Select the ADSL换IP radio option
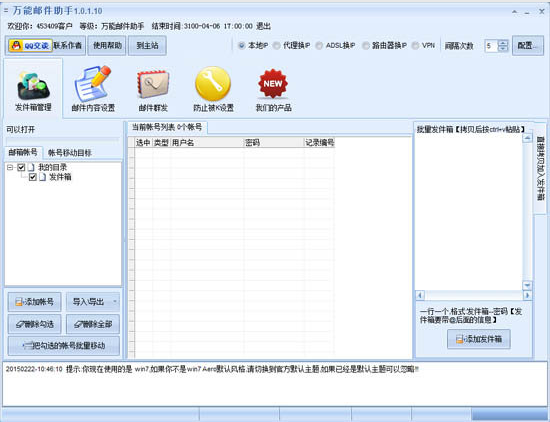Viewport: 550px width, 422px height. [x=319, y=46]
